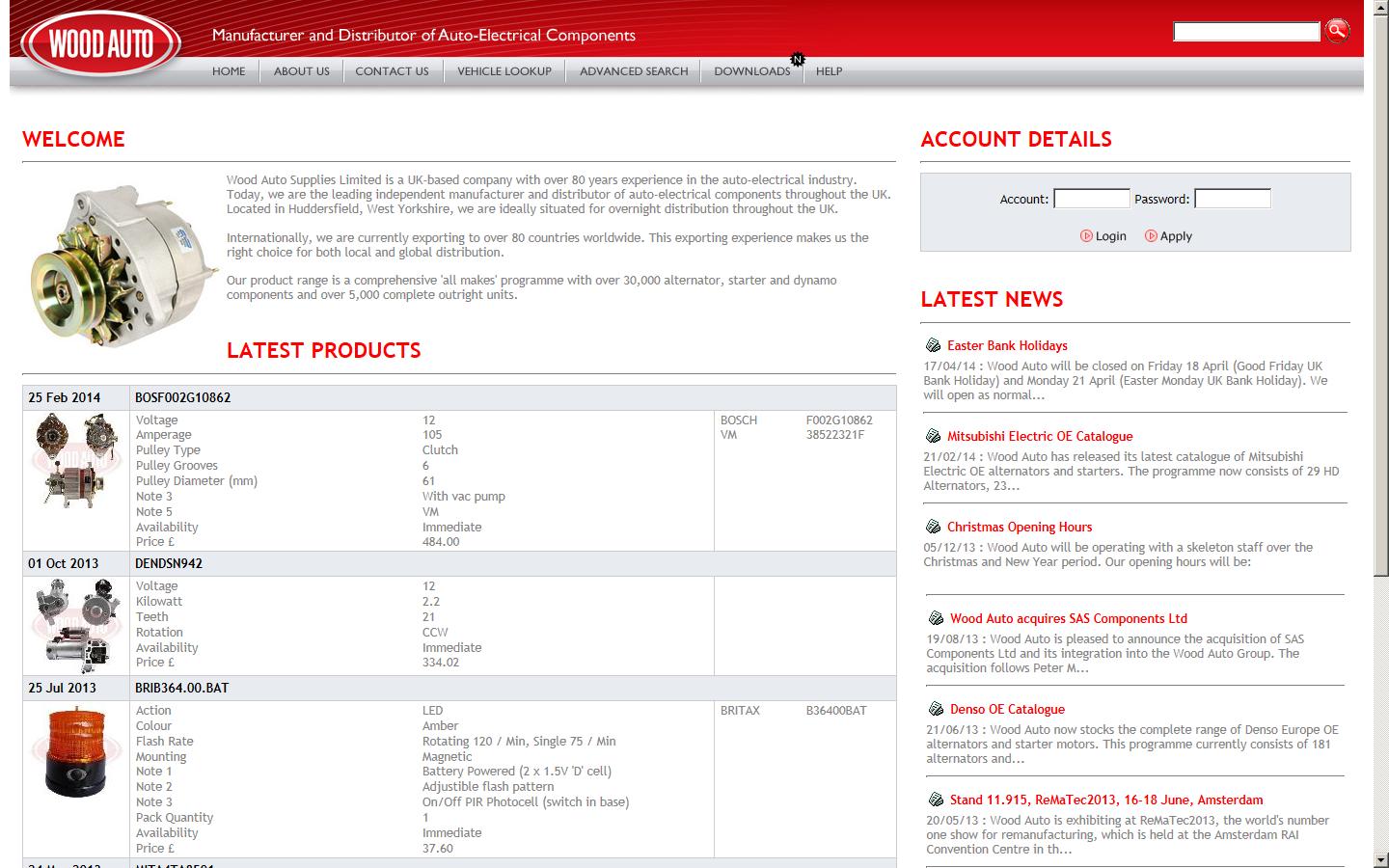1389x868 pixels.
Task: Click the DENDSN942 starter motor thumbnail
Action: tap(76, 625)
